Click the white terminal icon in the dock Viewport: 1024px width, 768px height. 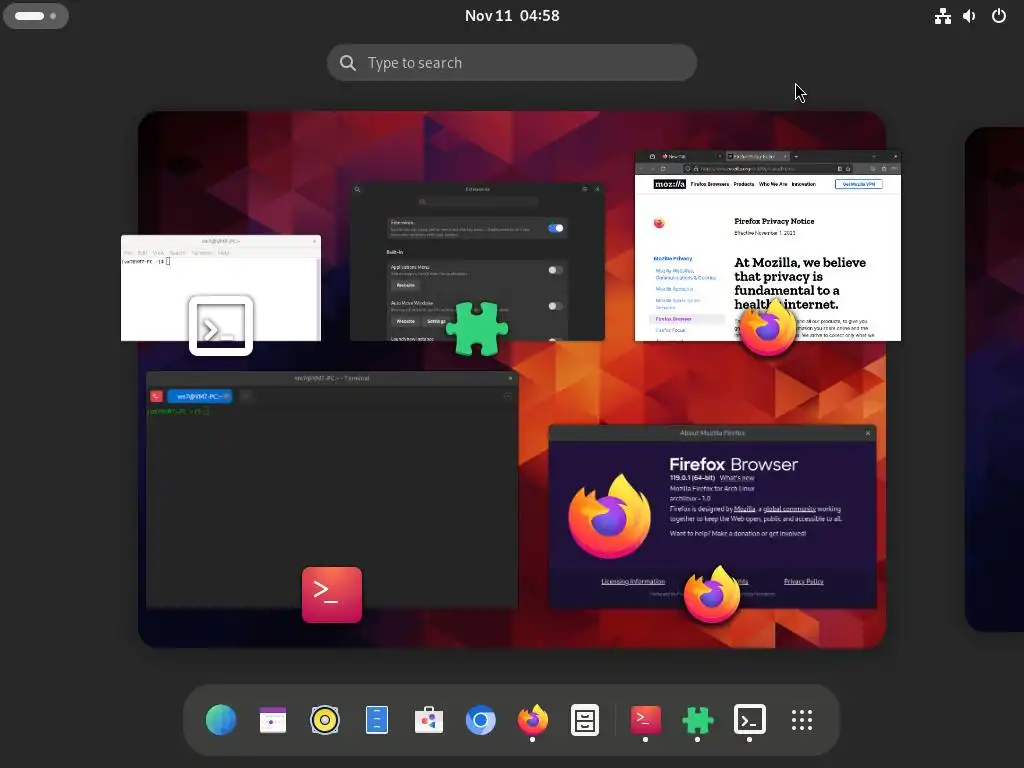749,720
